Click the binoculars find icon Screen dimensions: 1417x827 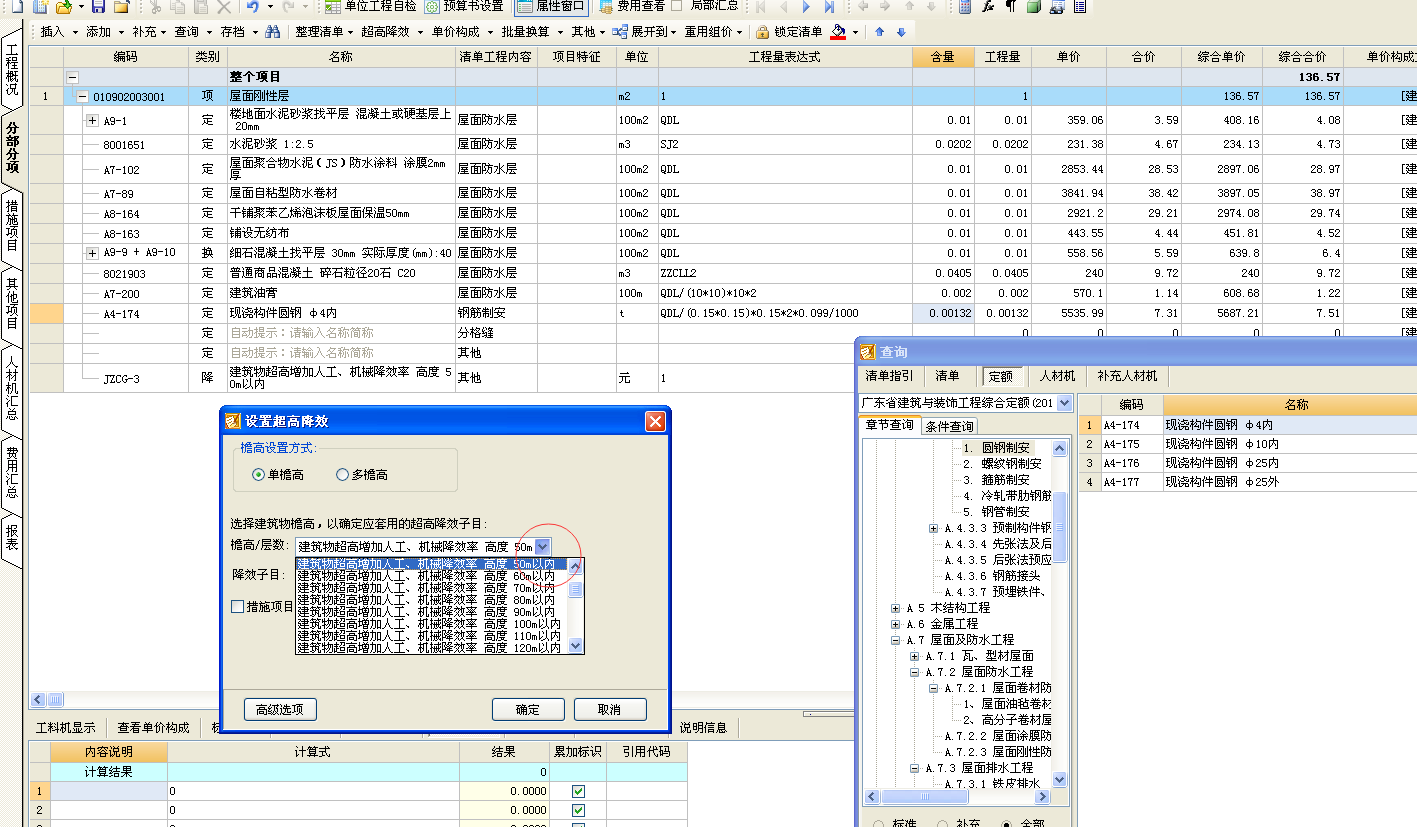coord(272,32)
